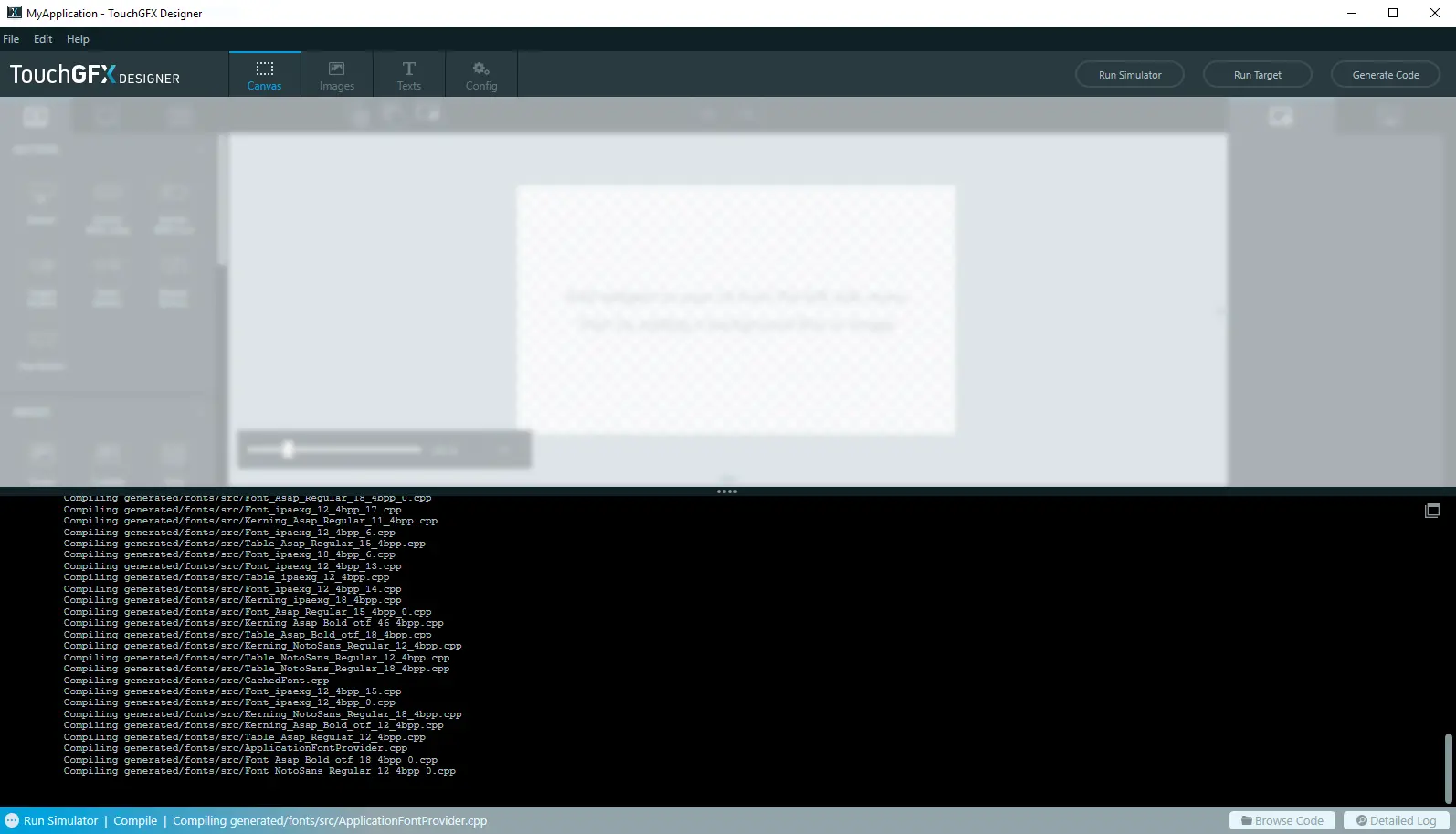
Task: Click 'Compile' text in the status bar
Action: point(135,820)
